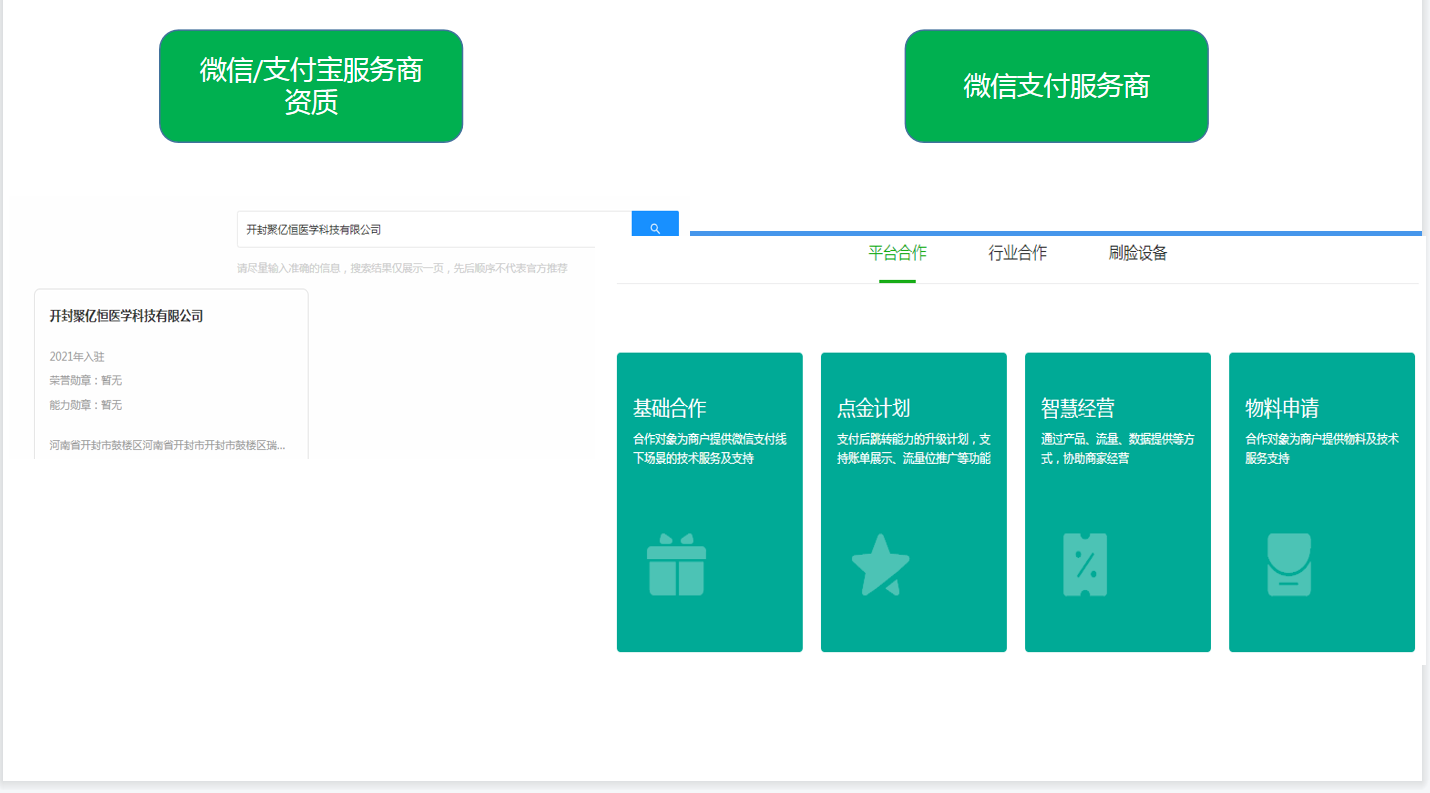This screenshot has width=1430, height=793.
Task: Click the address line in the company result card
Action: [x=166, y=445]
